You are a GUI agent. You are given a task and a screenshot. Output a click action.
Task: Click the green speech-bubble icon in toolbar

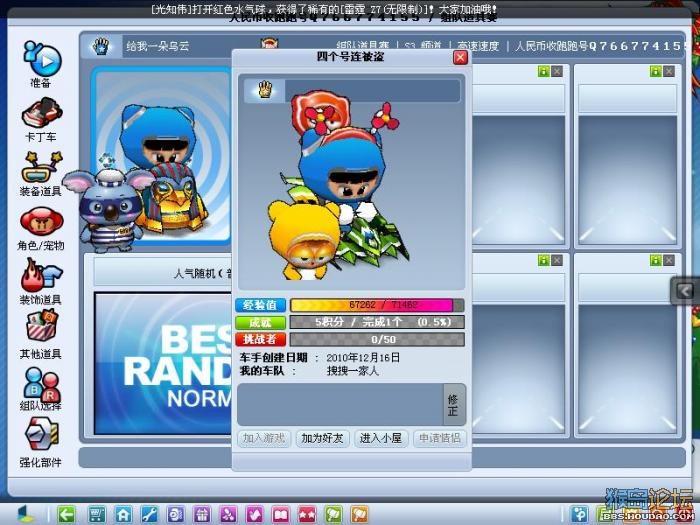[x=333, y=514]
